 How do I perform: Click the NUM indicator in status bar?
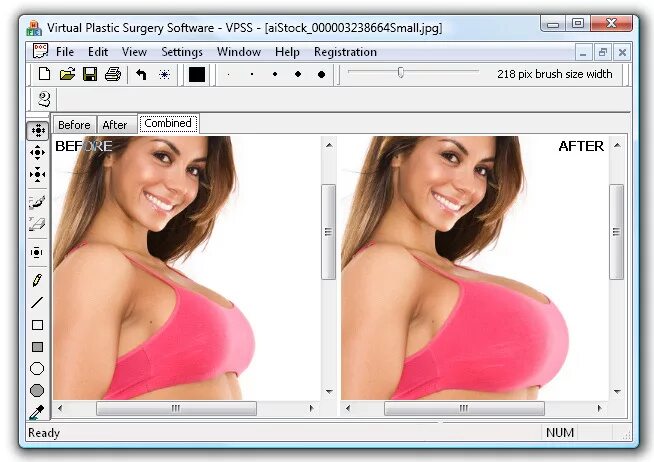pyautogui.click(x=560, y=433)
